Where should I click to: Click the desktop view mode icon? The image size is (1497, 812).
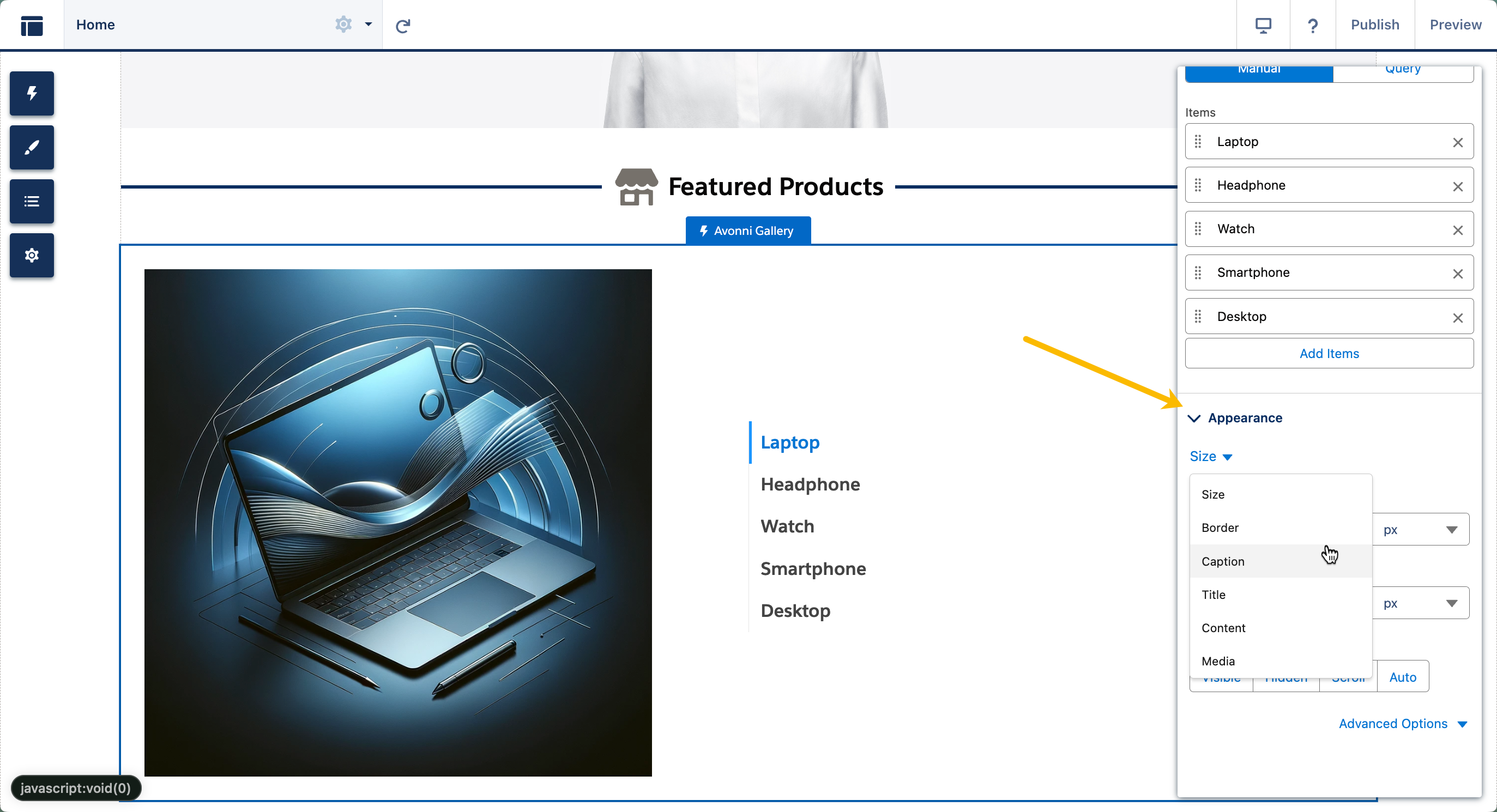(1263, 25)
